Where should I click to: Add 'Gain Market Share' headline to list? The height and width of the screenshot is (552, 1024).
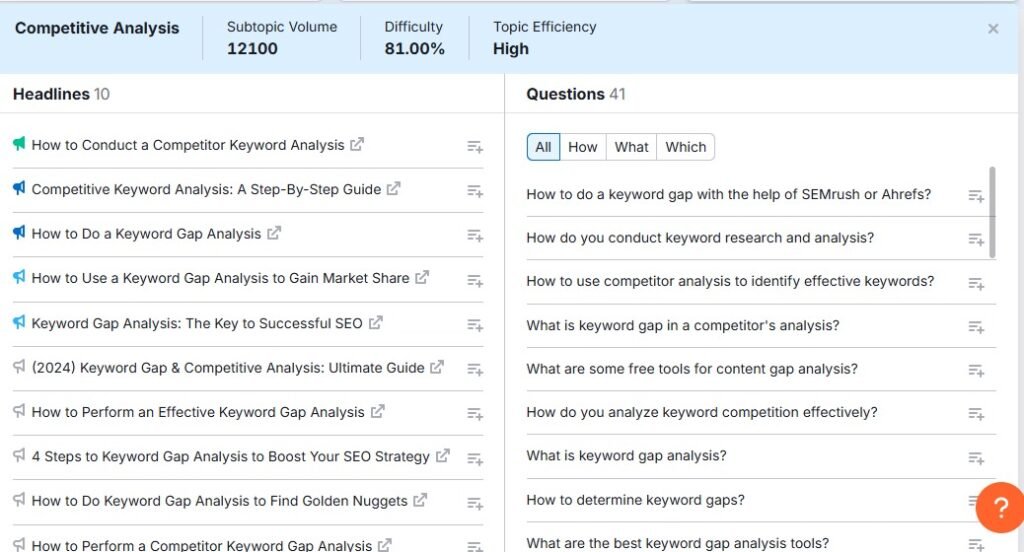pyautogui.click(x=475, y=280)
